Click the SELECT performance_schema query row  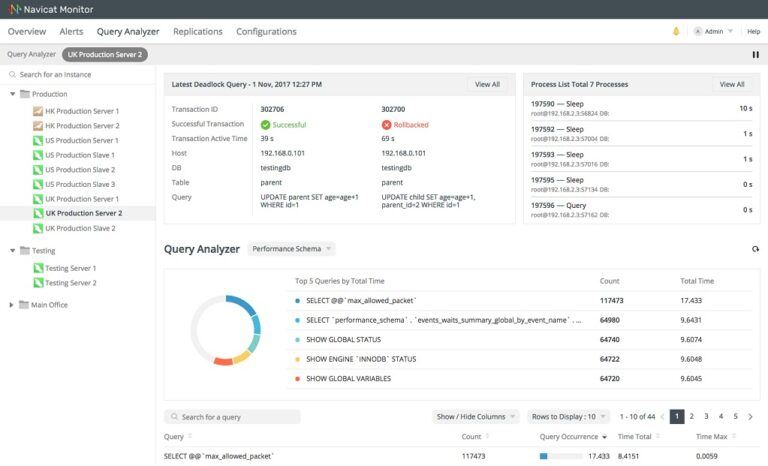(522, 320)
